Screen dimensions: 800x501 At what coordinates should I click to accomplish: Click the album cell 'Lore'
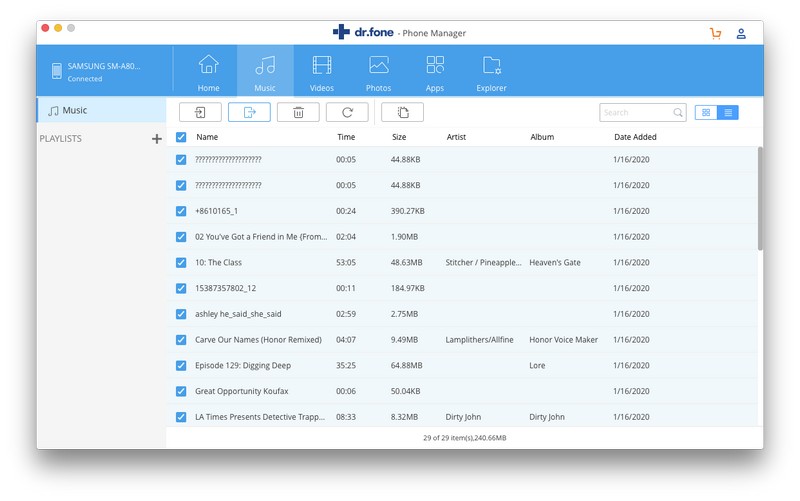[537, 366]
